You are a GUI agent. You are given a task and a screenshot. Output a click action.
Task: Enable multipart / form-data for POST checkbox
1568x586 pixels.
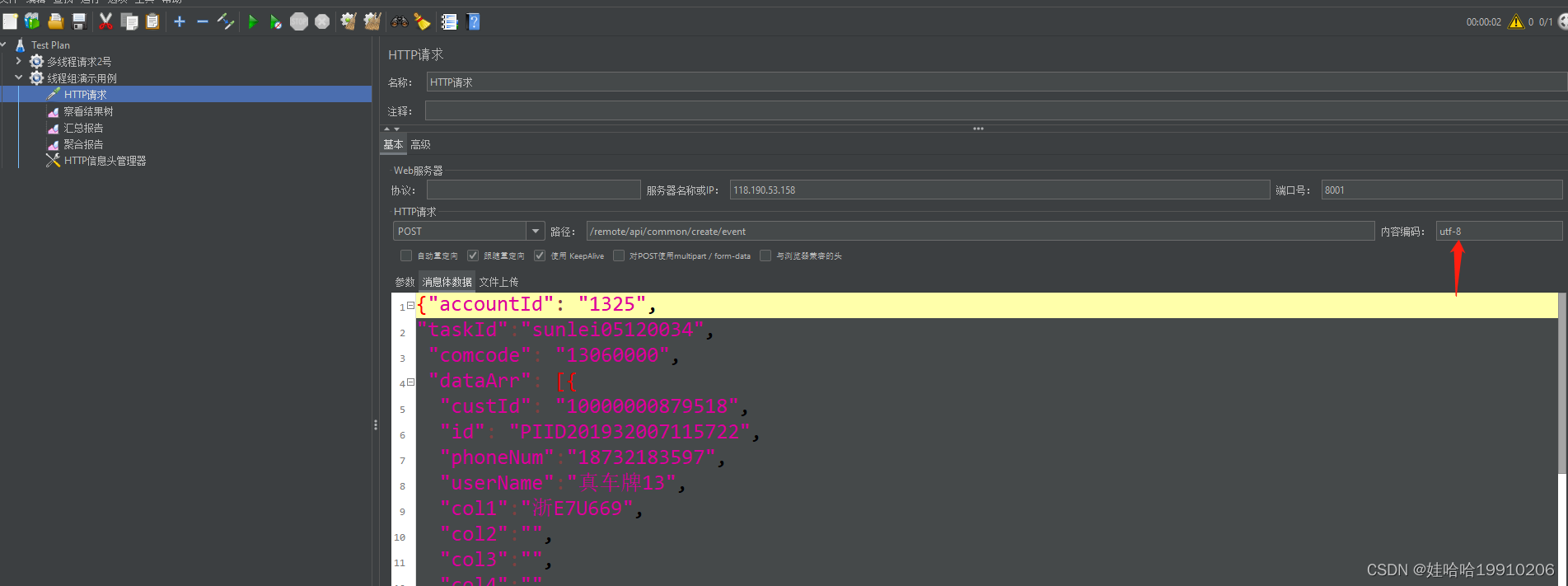point(619,255)
